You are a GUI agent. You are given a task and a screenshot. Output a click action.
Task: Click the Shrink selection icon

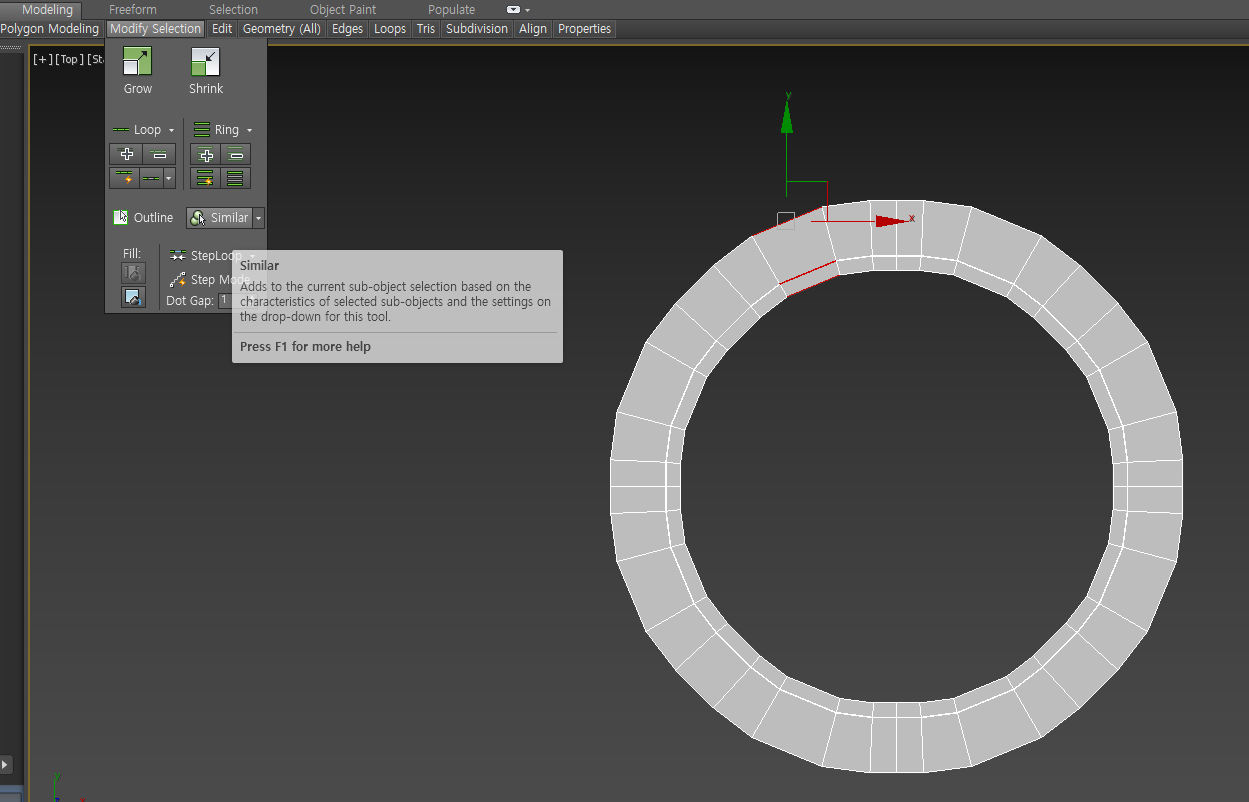(x=205, y=62)
